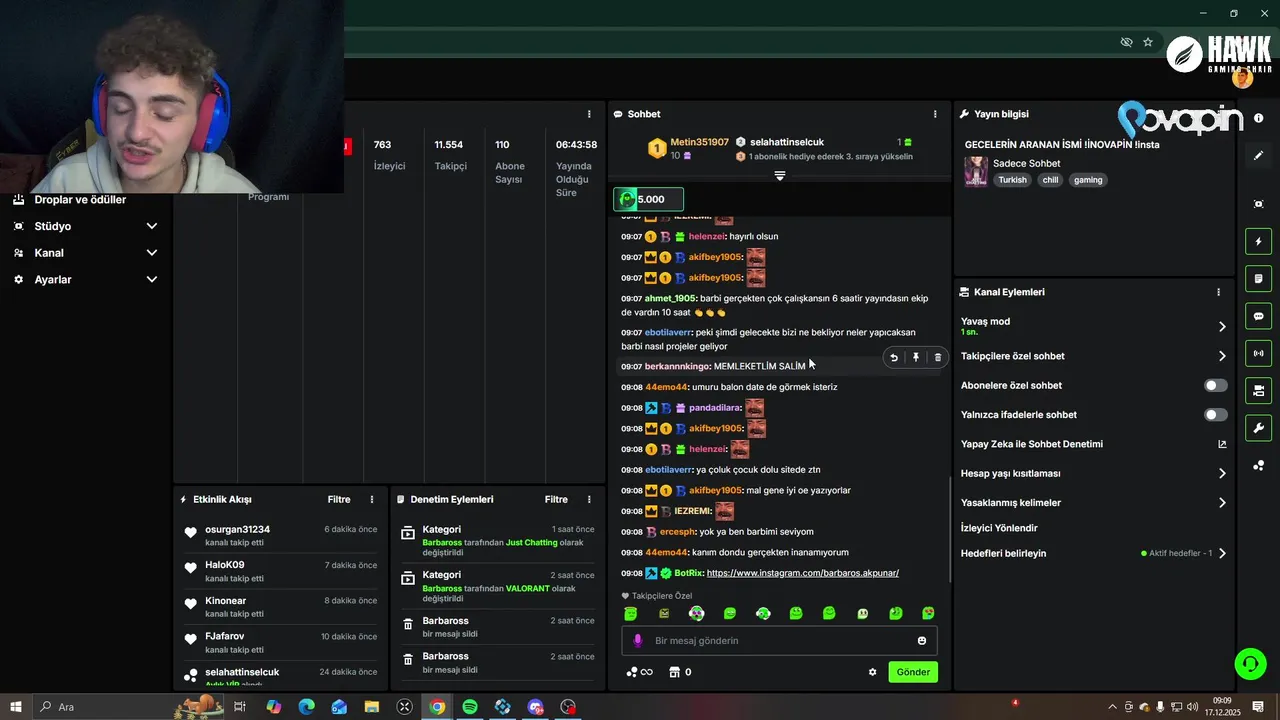Click the Windows Start button

coord(16,707)
